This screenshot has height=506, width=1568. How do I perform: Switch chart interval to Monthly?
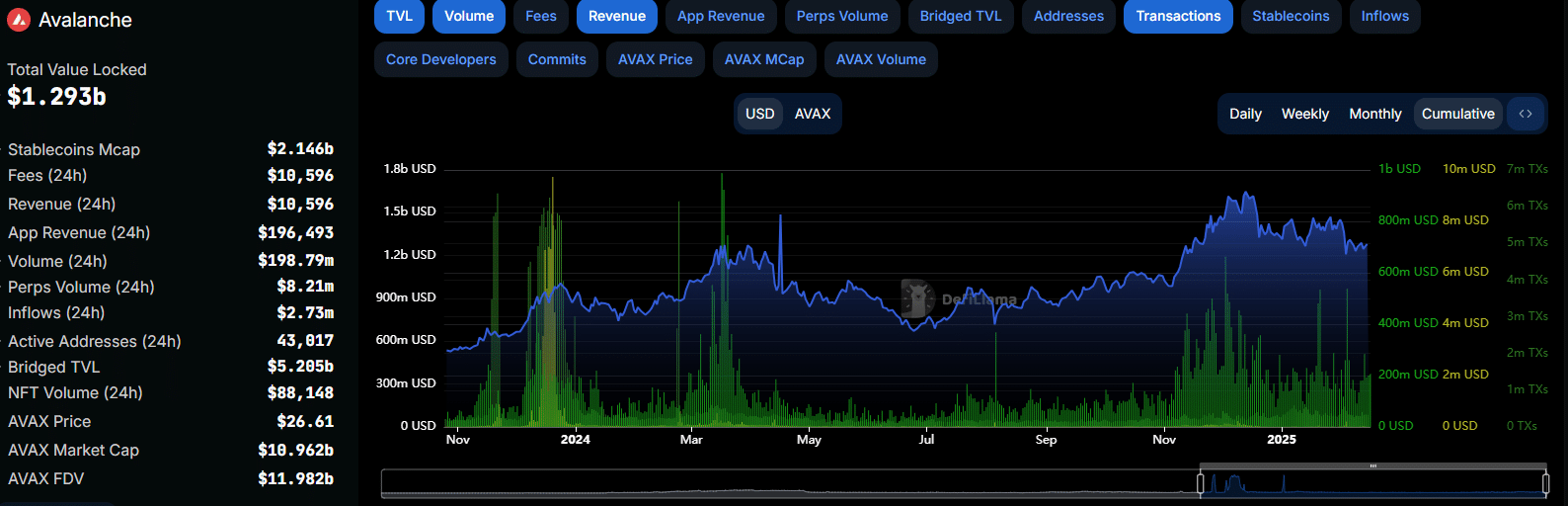click(1375, 114)
